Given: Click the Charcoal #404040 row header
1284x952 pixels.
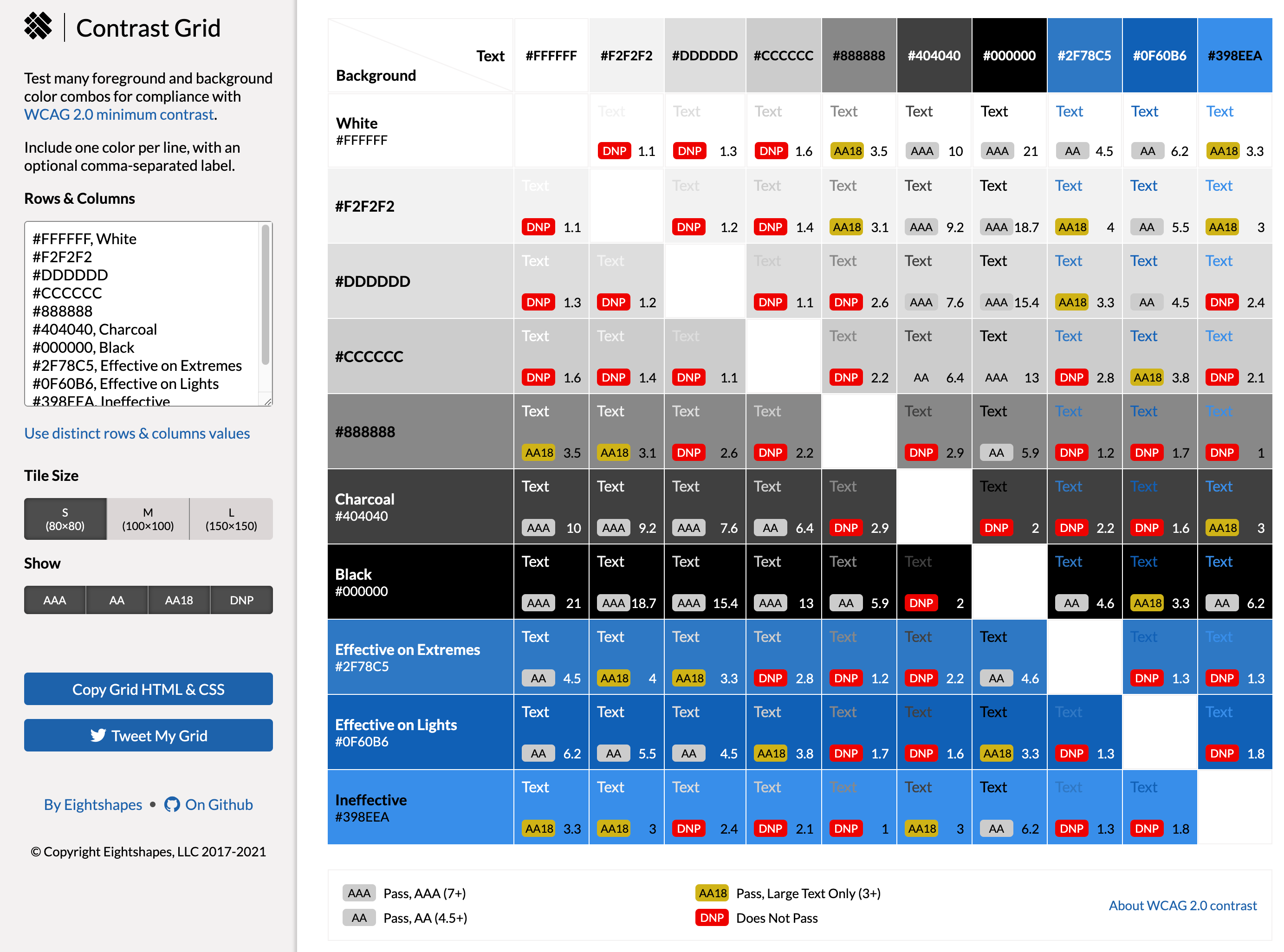Looking at the screenshot, I should click(x=421, y=506).
